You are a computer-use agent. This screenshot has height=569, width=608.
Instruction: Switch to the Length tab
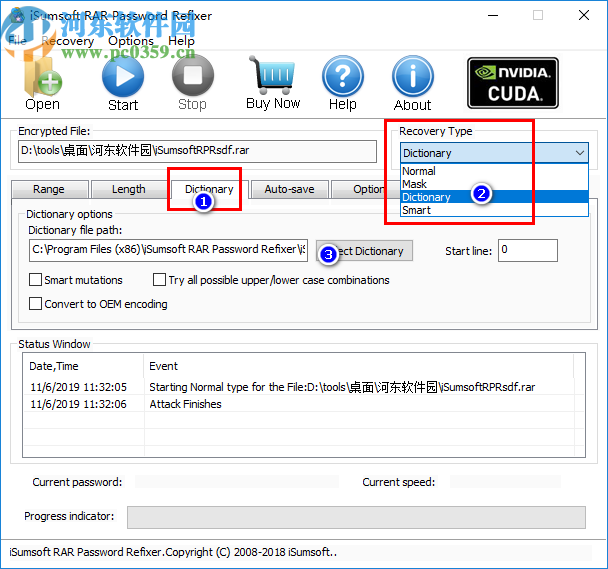coord(129,189)
